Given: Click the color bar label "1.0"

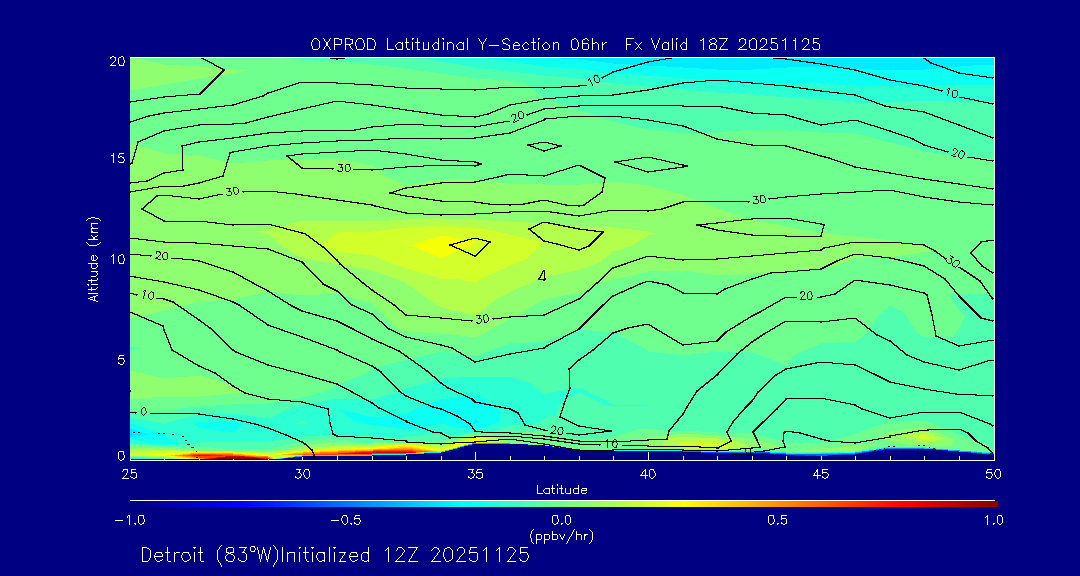Looking at the screenshot, I should (993, 520).
